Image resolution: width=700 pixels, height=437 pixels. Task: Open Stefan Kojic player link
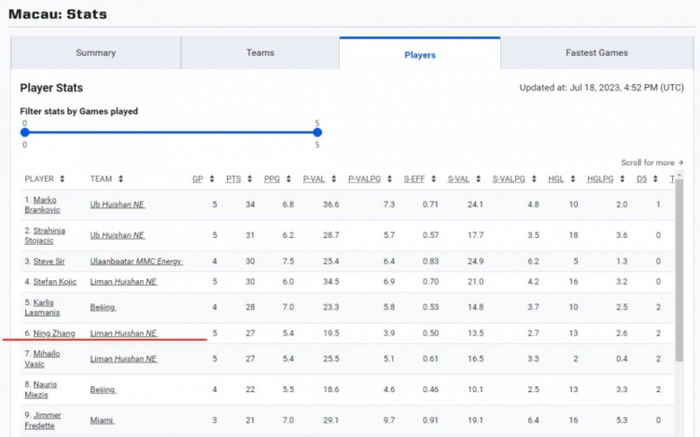[55, 282]
